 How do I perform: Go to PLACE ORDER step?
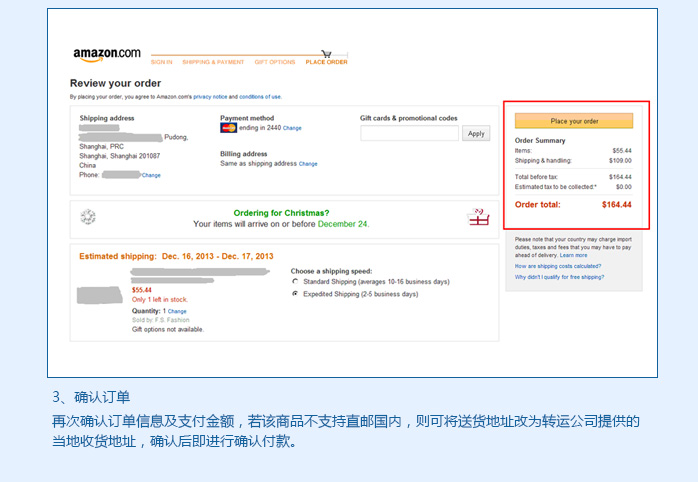coord(326,62)
